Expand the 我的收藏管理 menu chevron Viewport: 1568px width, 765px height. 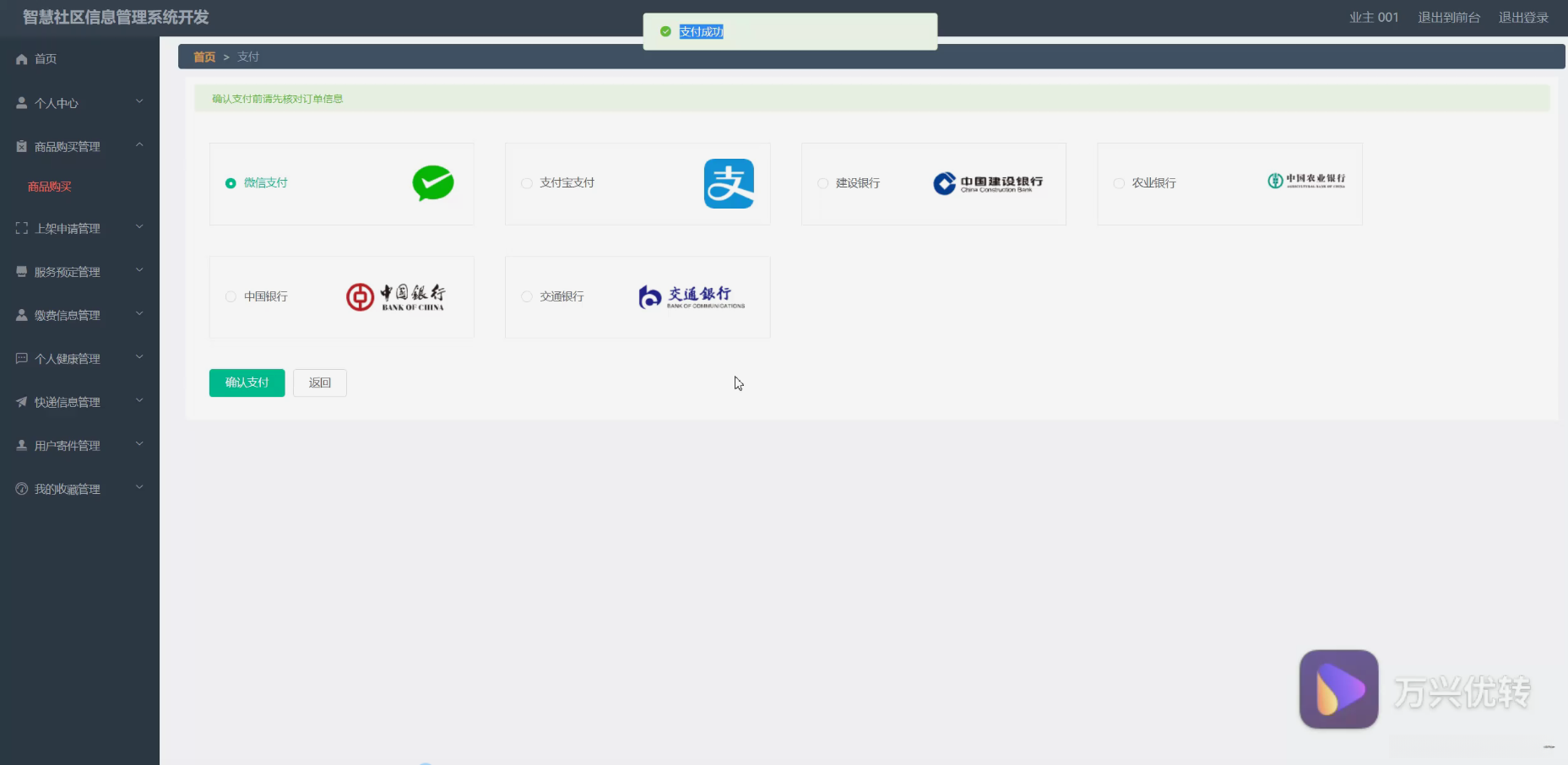[x=139, y=488]
